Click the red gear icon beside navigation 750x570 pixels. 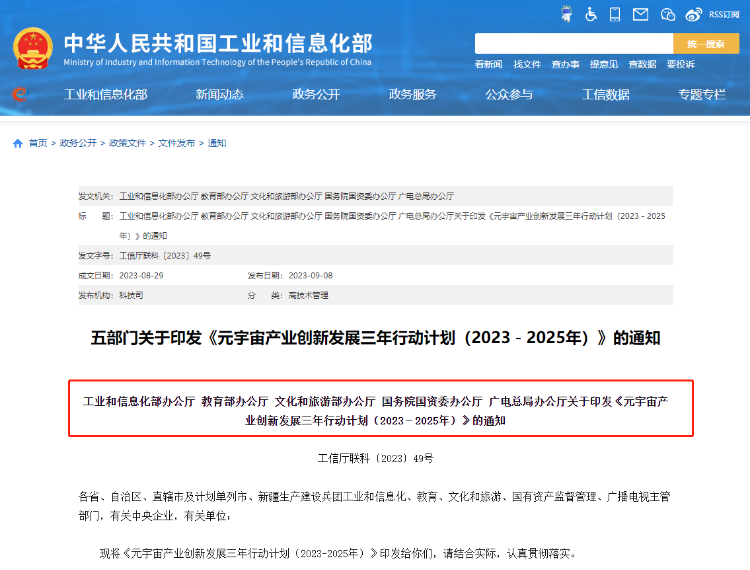[20, 94]
